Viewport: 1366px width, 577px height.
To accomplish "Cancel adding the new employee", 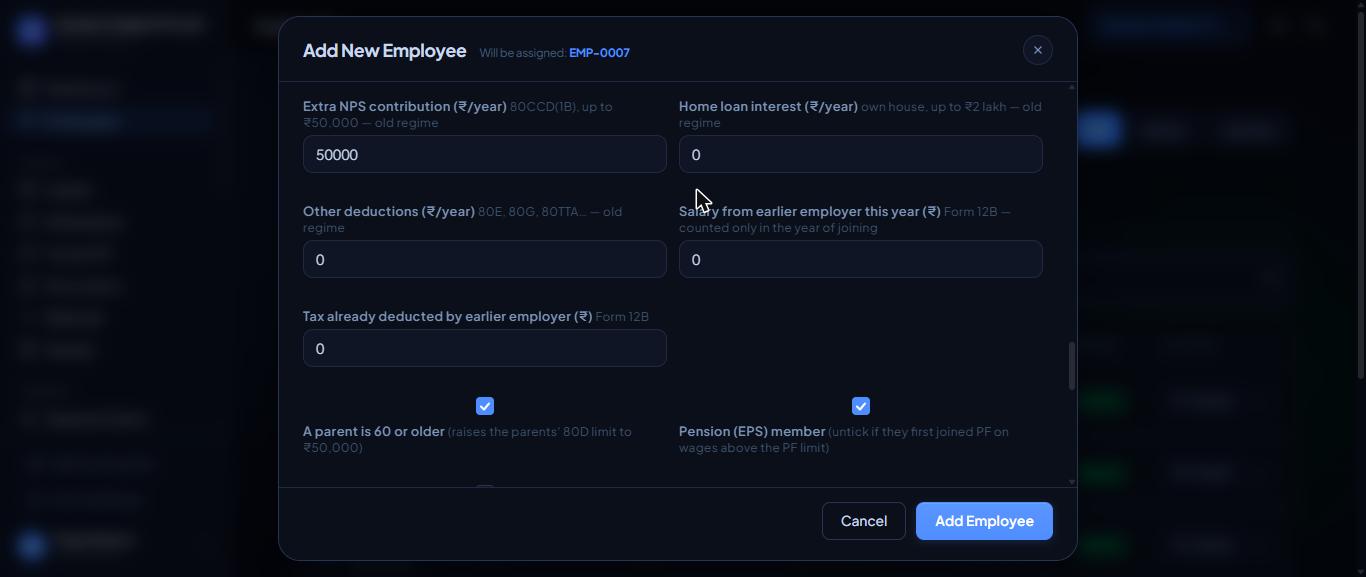I will pyautogui.click(x=864, y=521).
